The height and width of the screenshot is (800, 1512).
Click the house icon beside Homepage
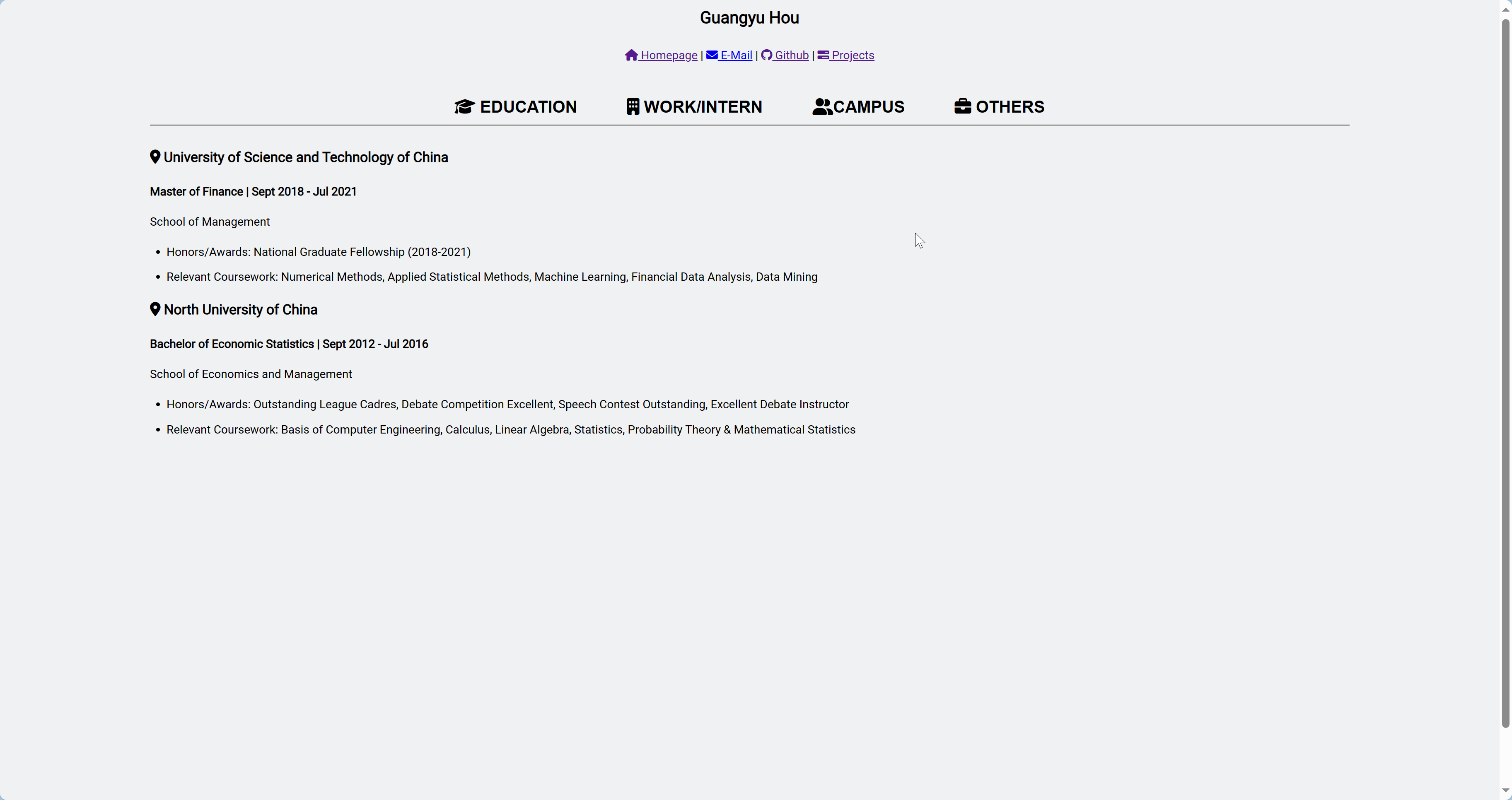(x=631, y=55)
